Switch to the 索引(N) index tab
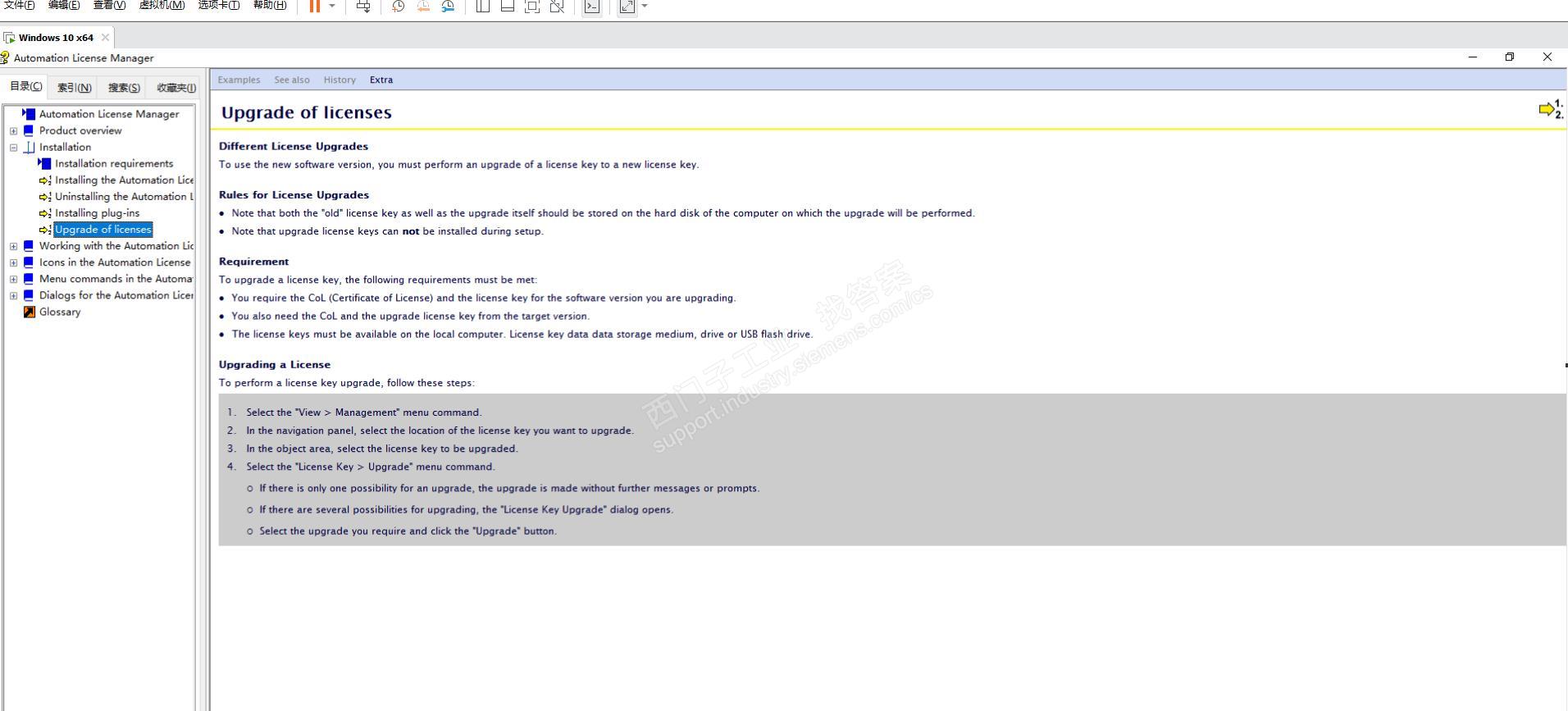 point(74,88)
